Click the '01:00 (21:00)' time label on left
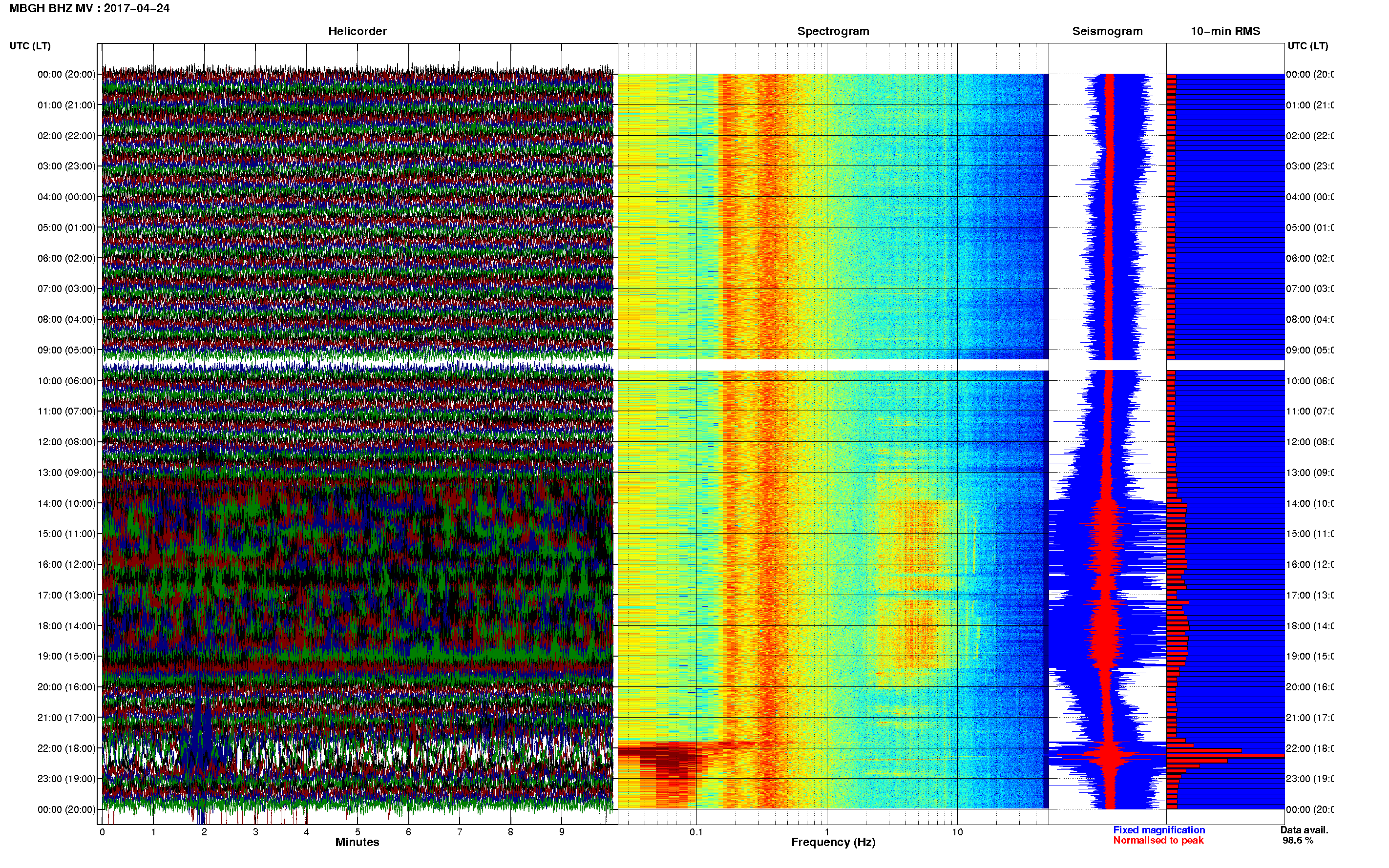This screenshot has height=868, width=1389. pos(66,105)
